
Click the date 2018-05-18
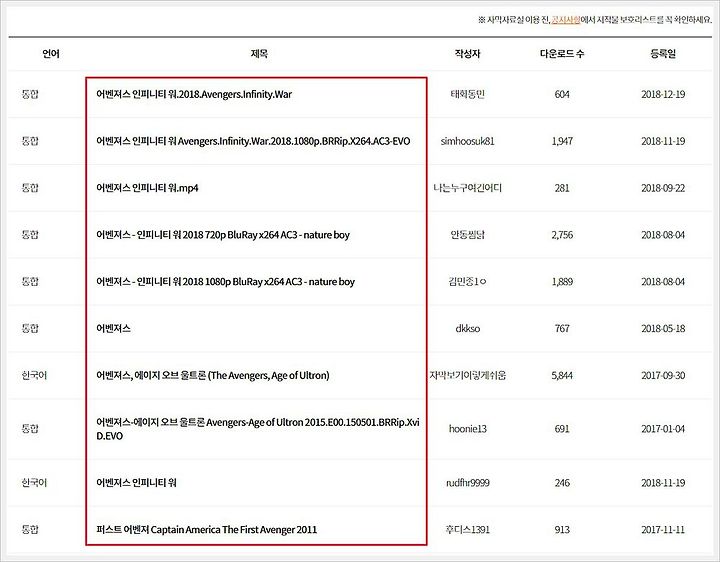pyautogui.click(x=663, y=329)
